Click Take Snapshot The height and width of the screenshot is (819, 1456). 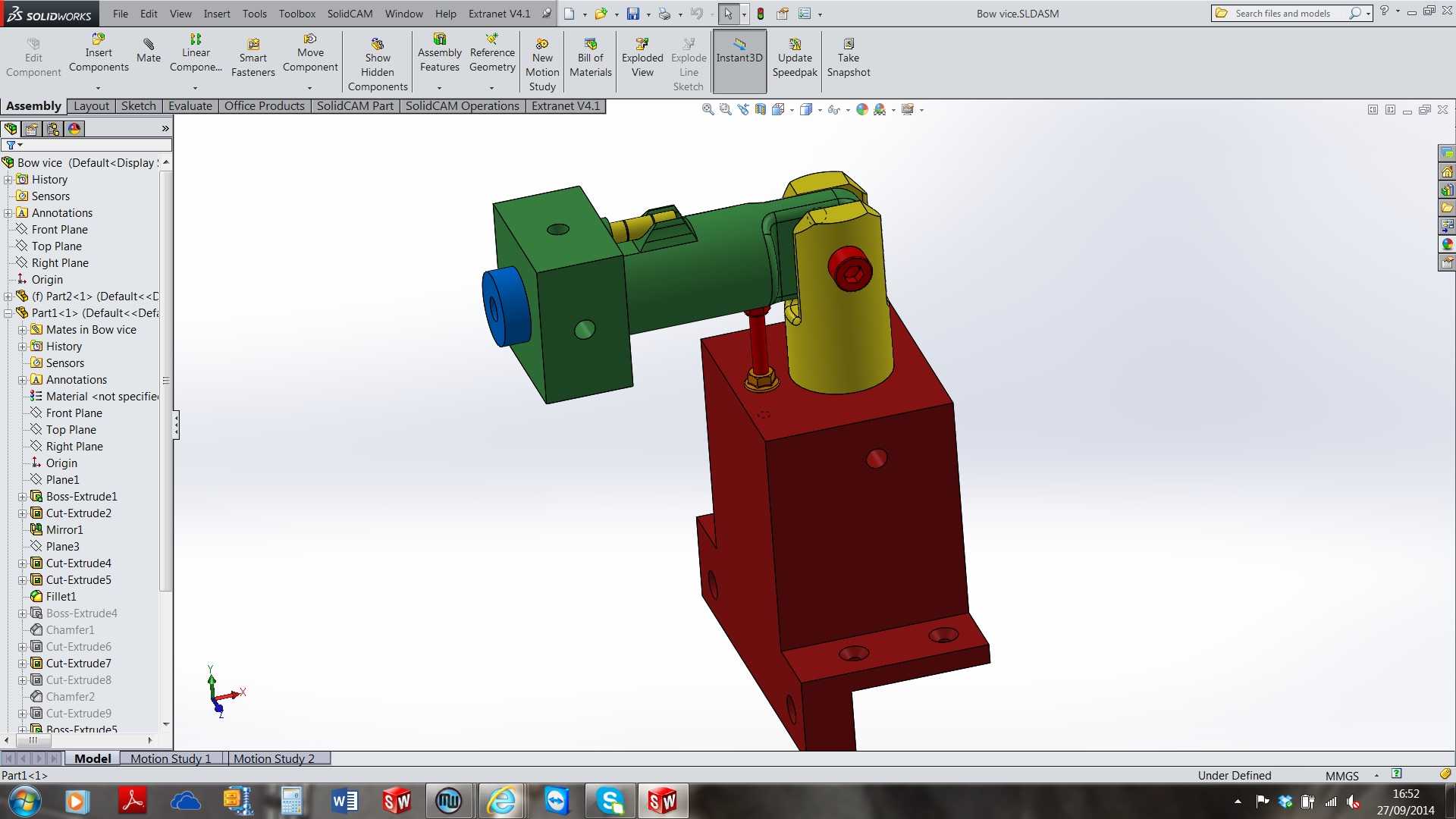(849, 58)
